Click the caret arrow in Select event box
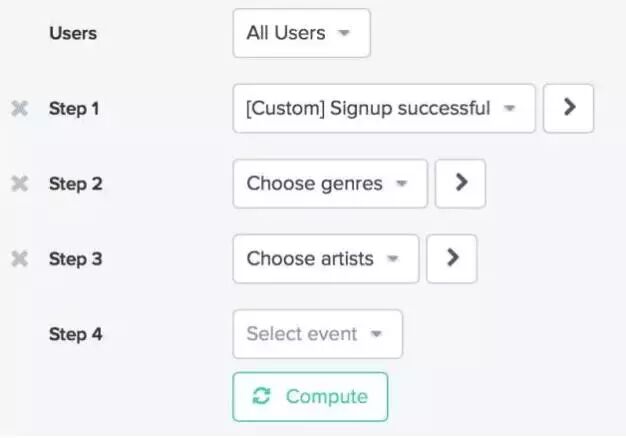Image resolution: width=626 pixels, height=438 pixels. point(376,334)
